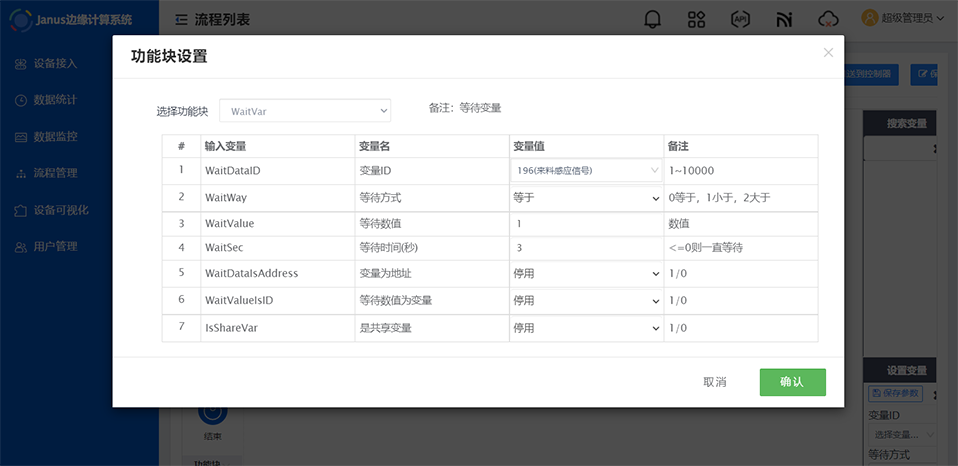Click the super administrator avatar icon

[869, 18]
